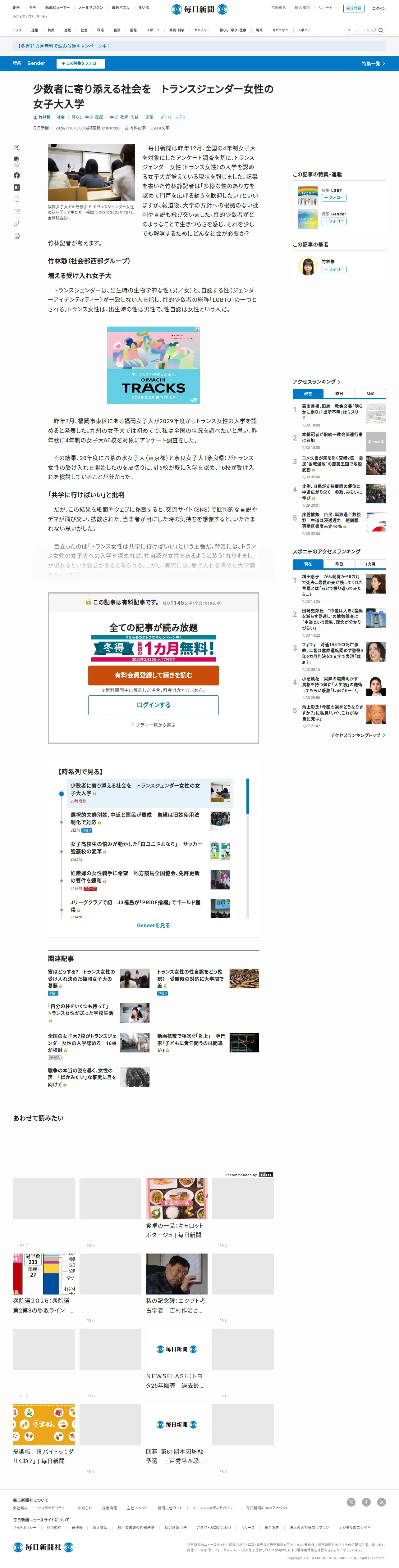The width and height of the screenshot is (399, 1568).
Task: Open 紙面ビューアー in top bar
Action: (57, 8)
